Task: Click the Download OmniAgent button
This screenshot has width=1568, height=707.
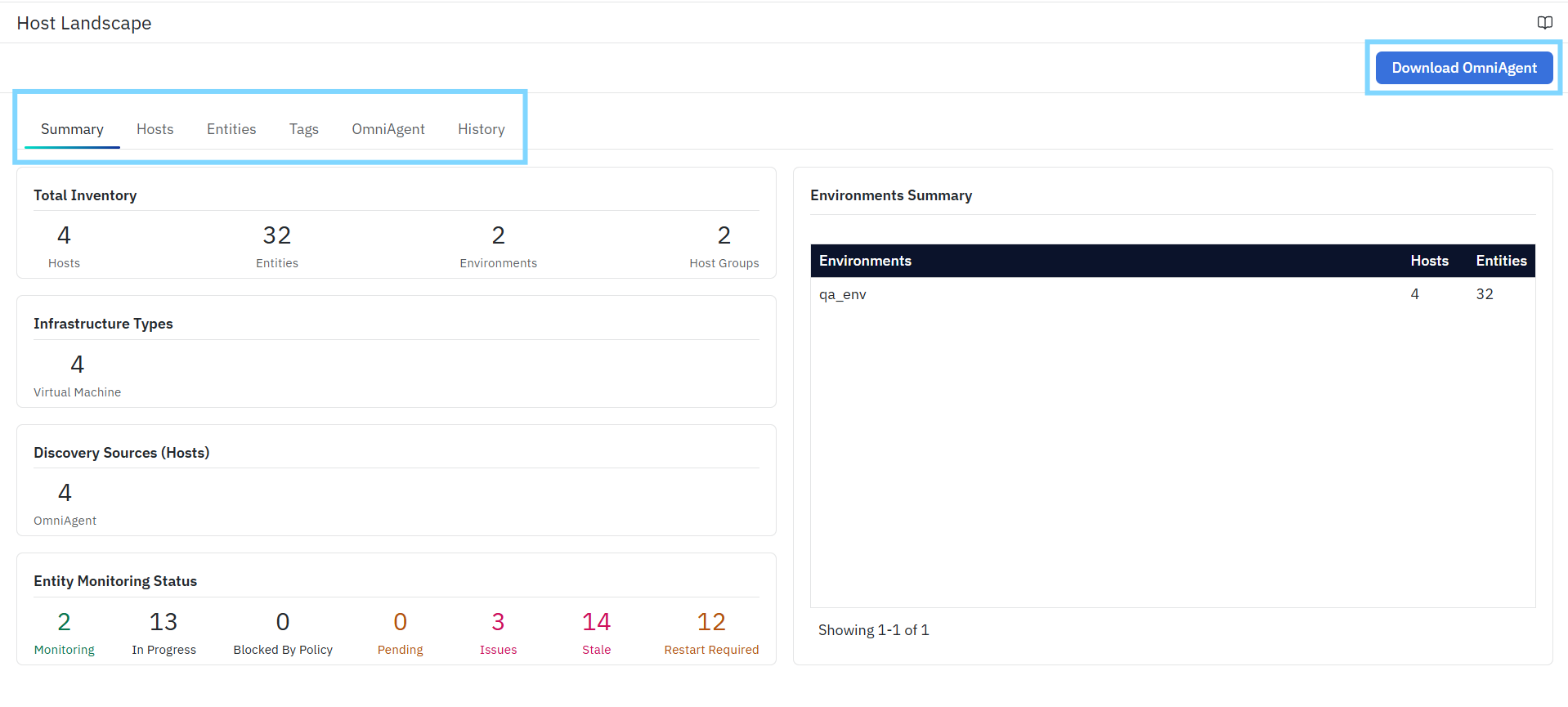Action: (x=1463, y=68)
